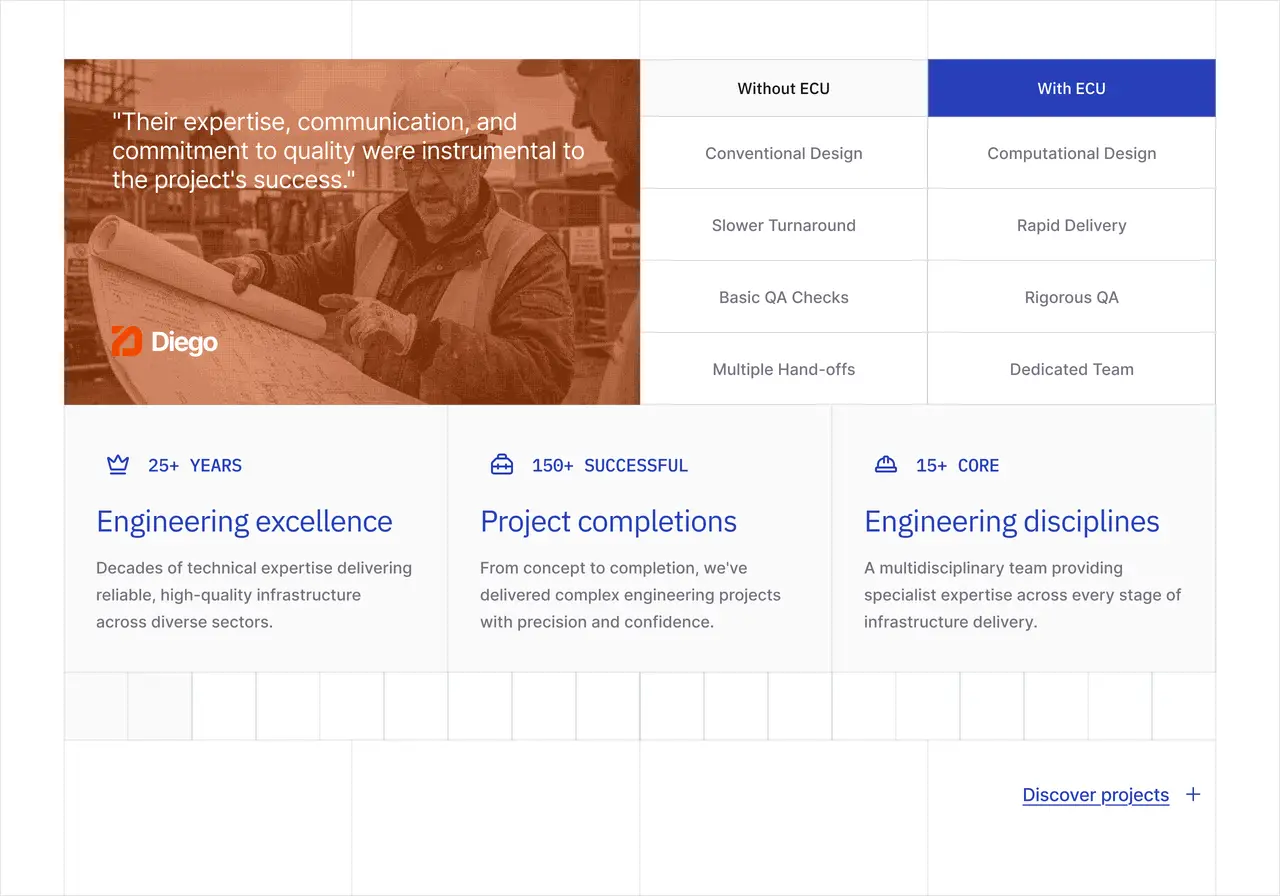1280x896 pixels.
Task: Open the Discover projects link
Action: click(x=1096, y=795)
